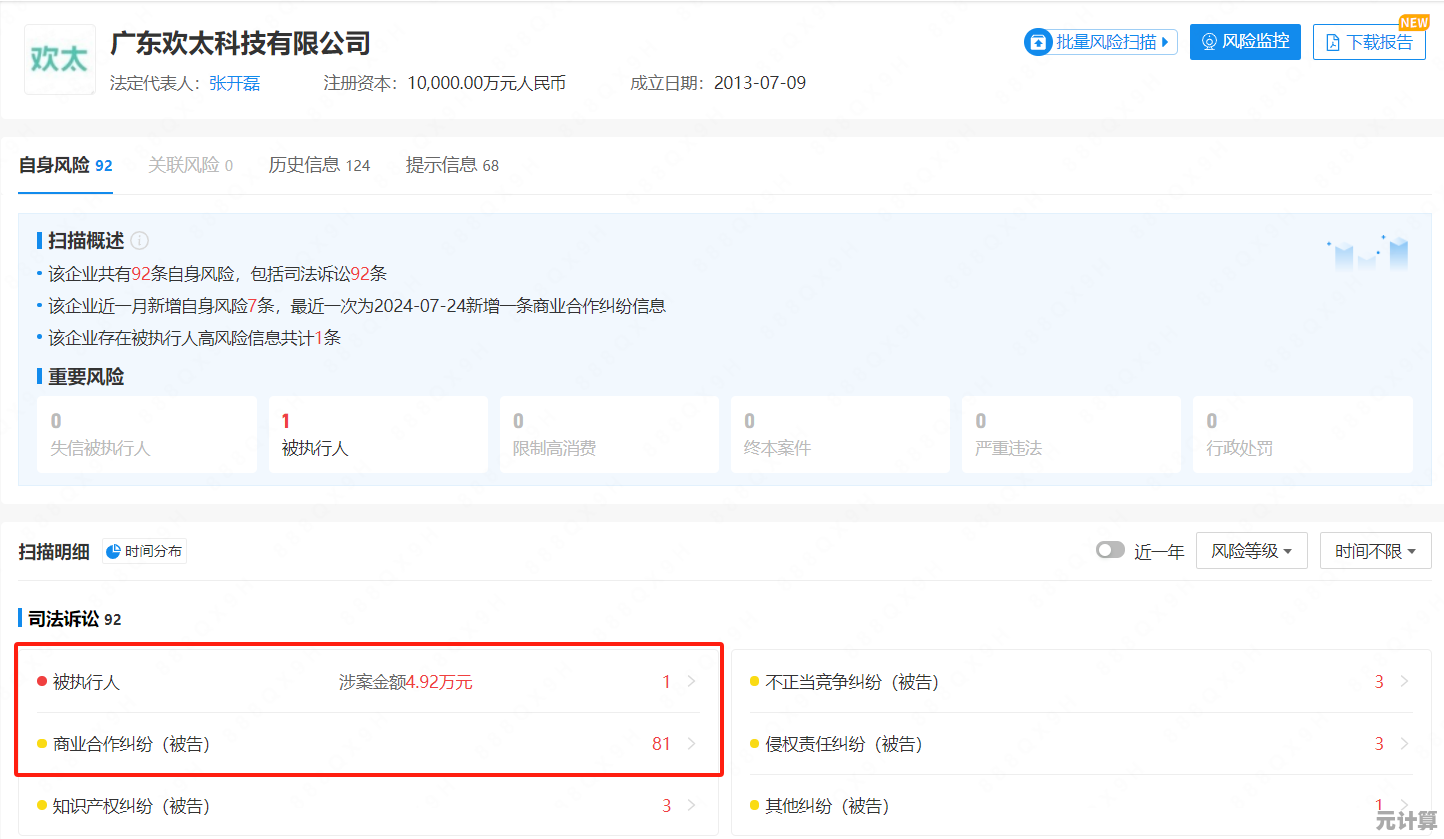1444x839 pixels.
Task: Switch to the 提示信息 tab
Action: [441, 165]
